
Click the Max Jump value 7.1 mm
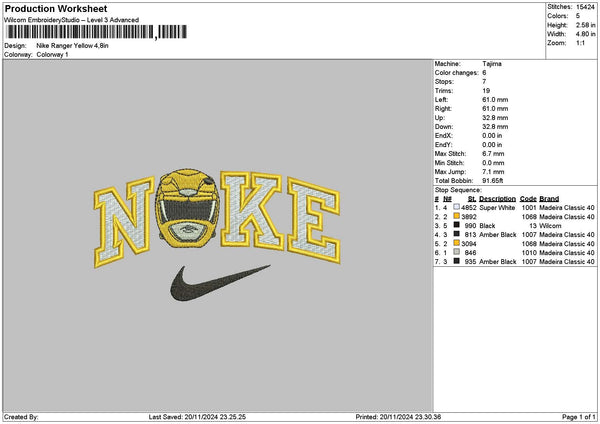click(493, 172)
